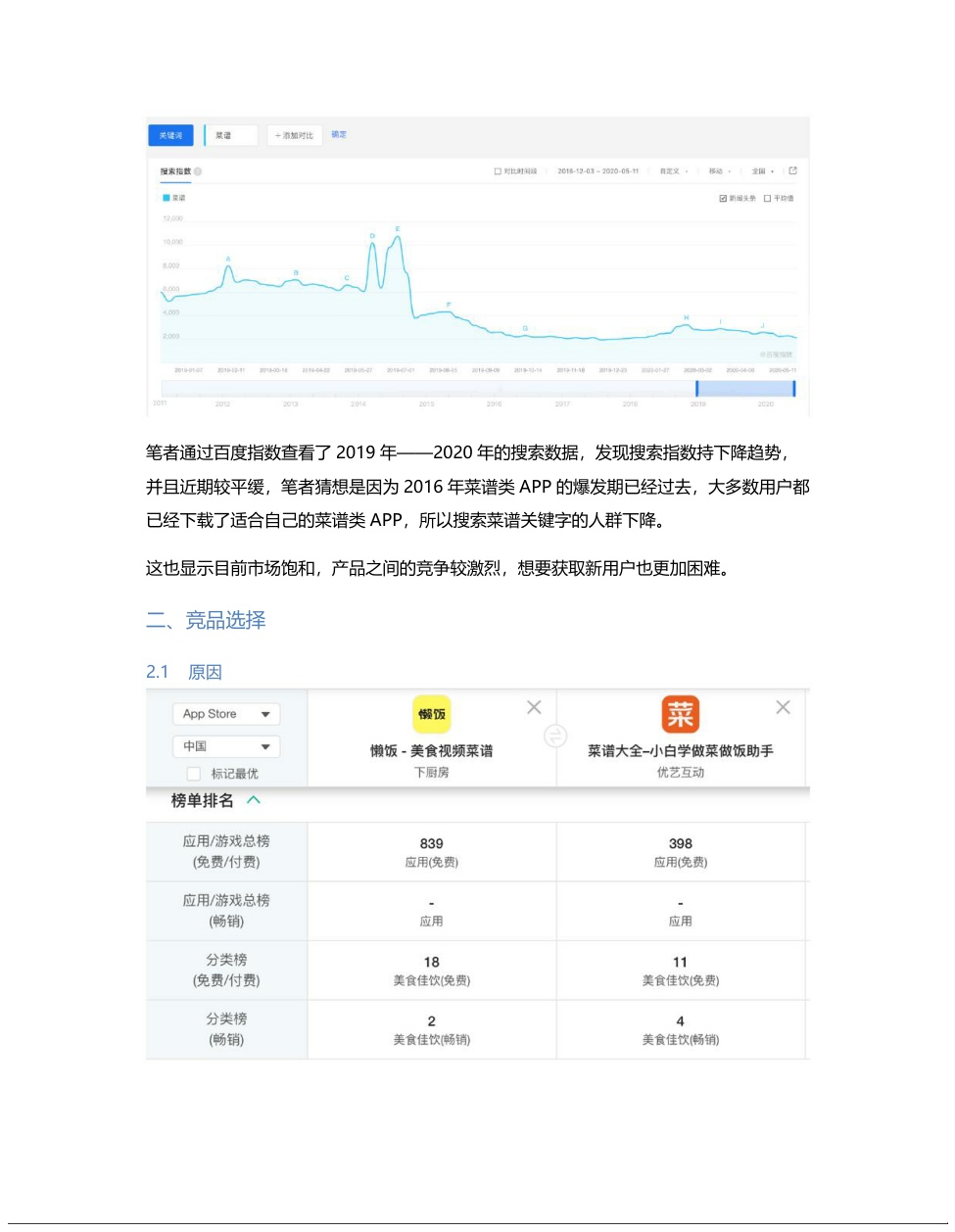Click the orange 菜谱大全 app icon
The width and height of the screenshot is (955, 1232).
coord(681,714)
